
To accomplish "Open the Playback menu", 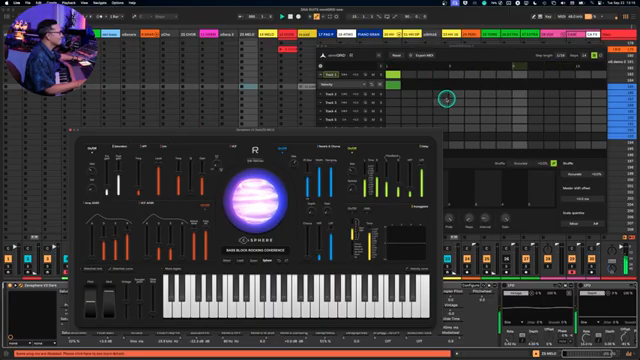I will (x=69, y=2).
